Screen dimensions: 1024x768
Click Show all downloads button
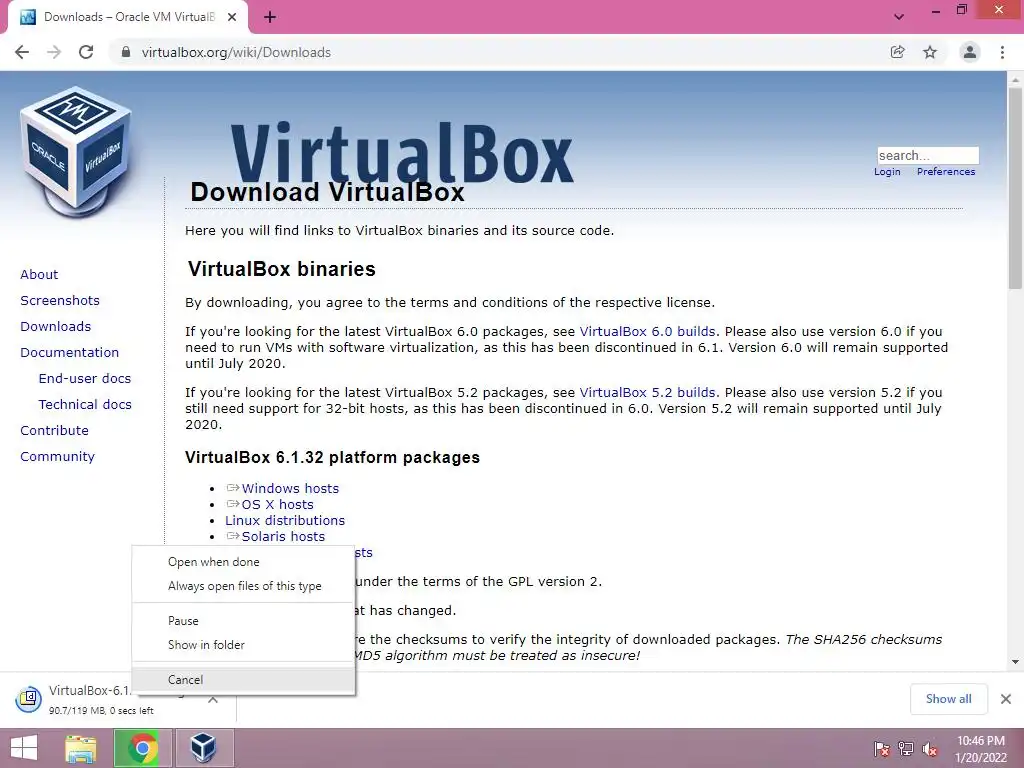click(x=948, y=699)
